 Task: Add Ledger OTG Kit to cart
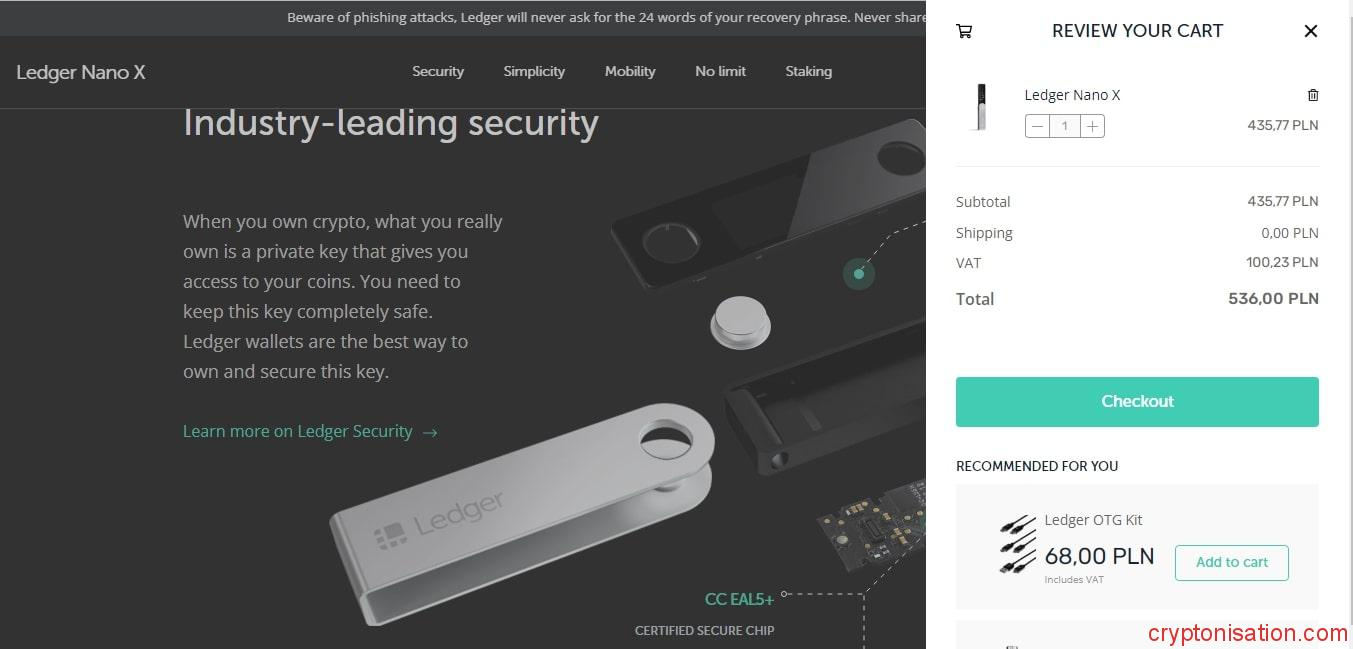(1231, 562)
